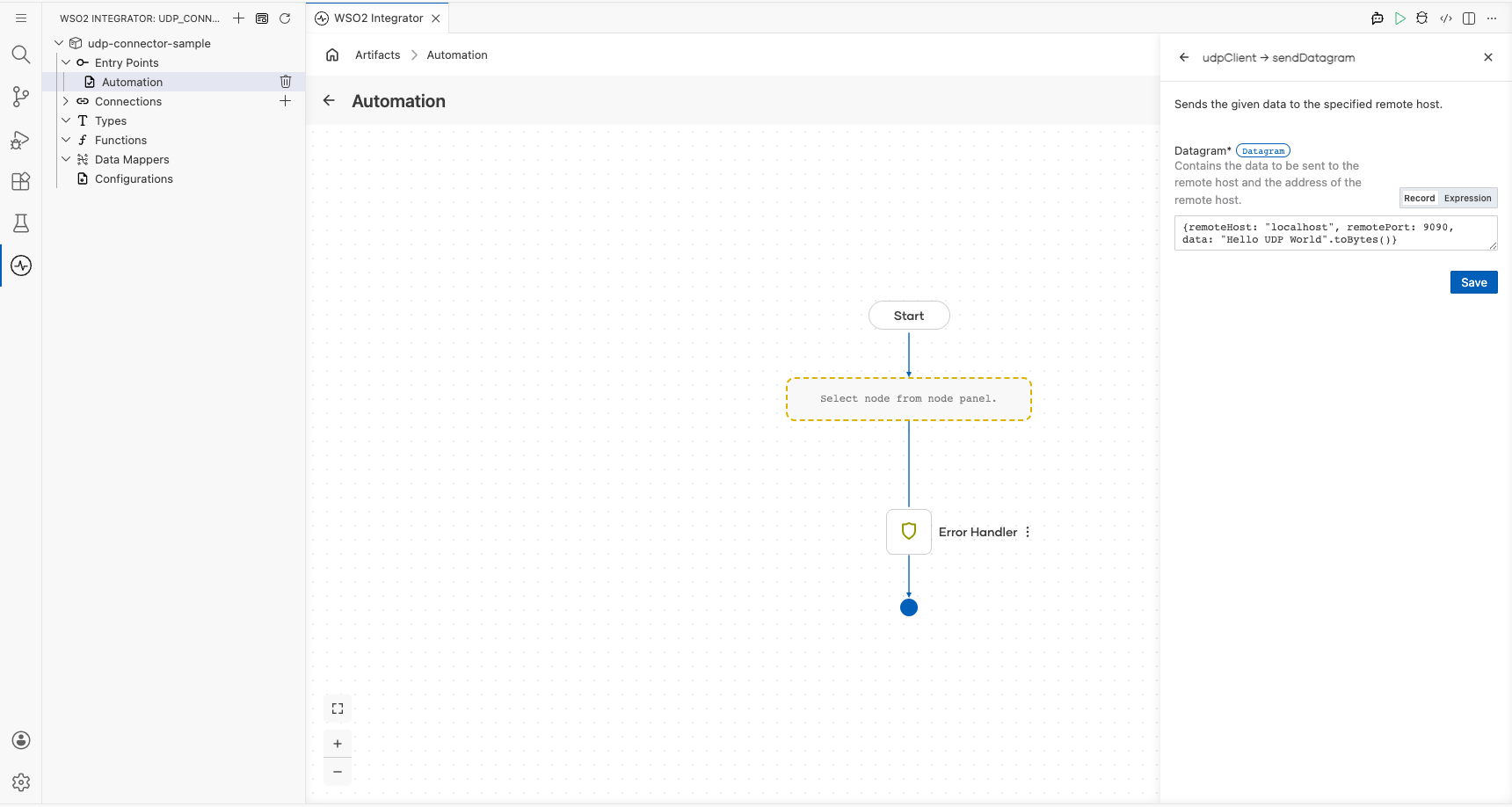Click Automation in the breadcrumb
1512x807 pixels.
tap(457, 55)
